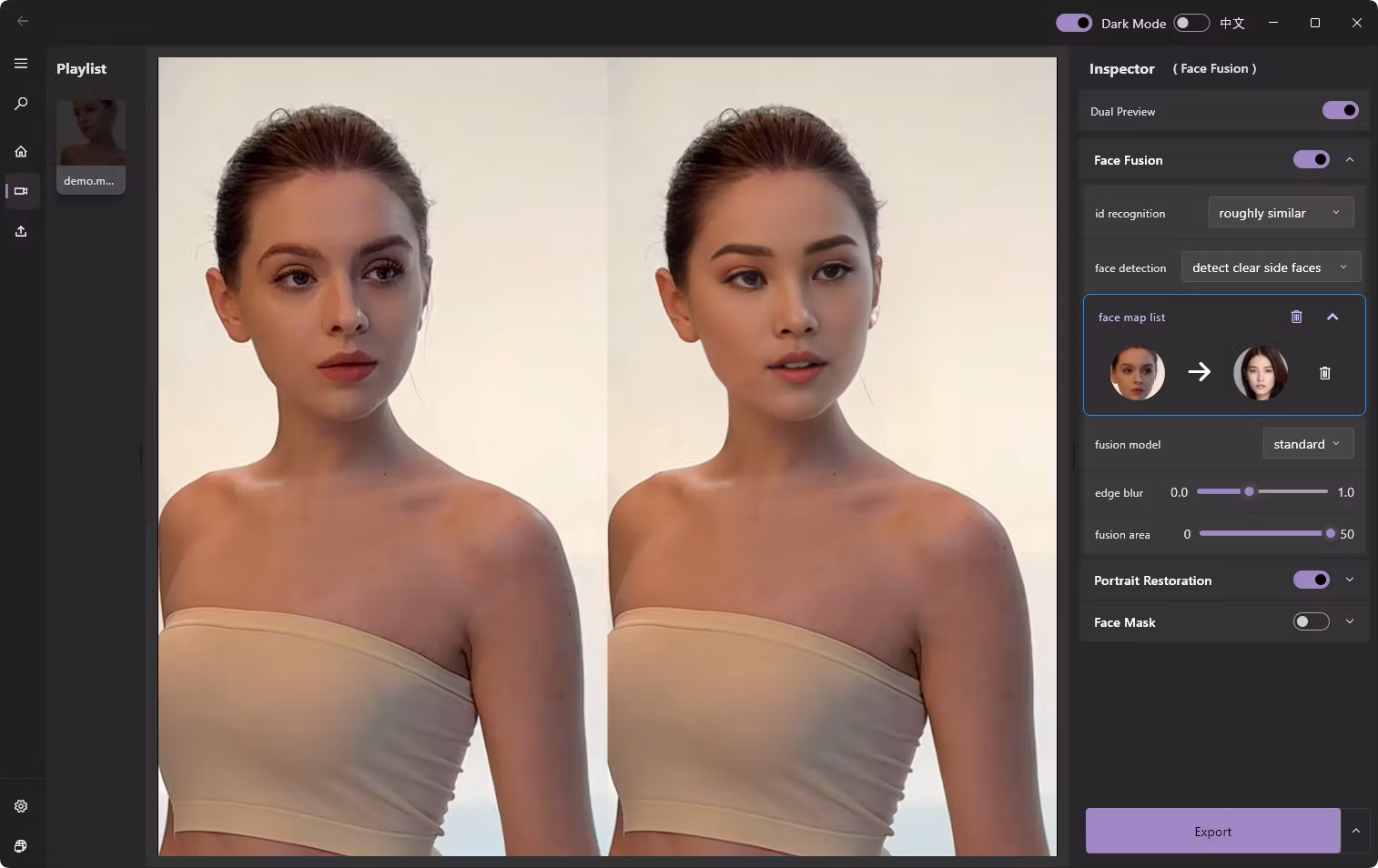
Task: Disable Dual Preview toggle
Action: coord(1340,110)
